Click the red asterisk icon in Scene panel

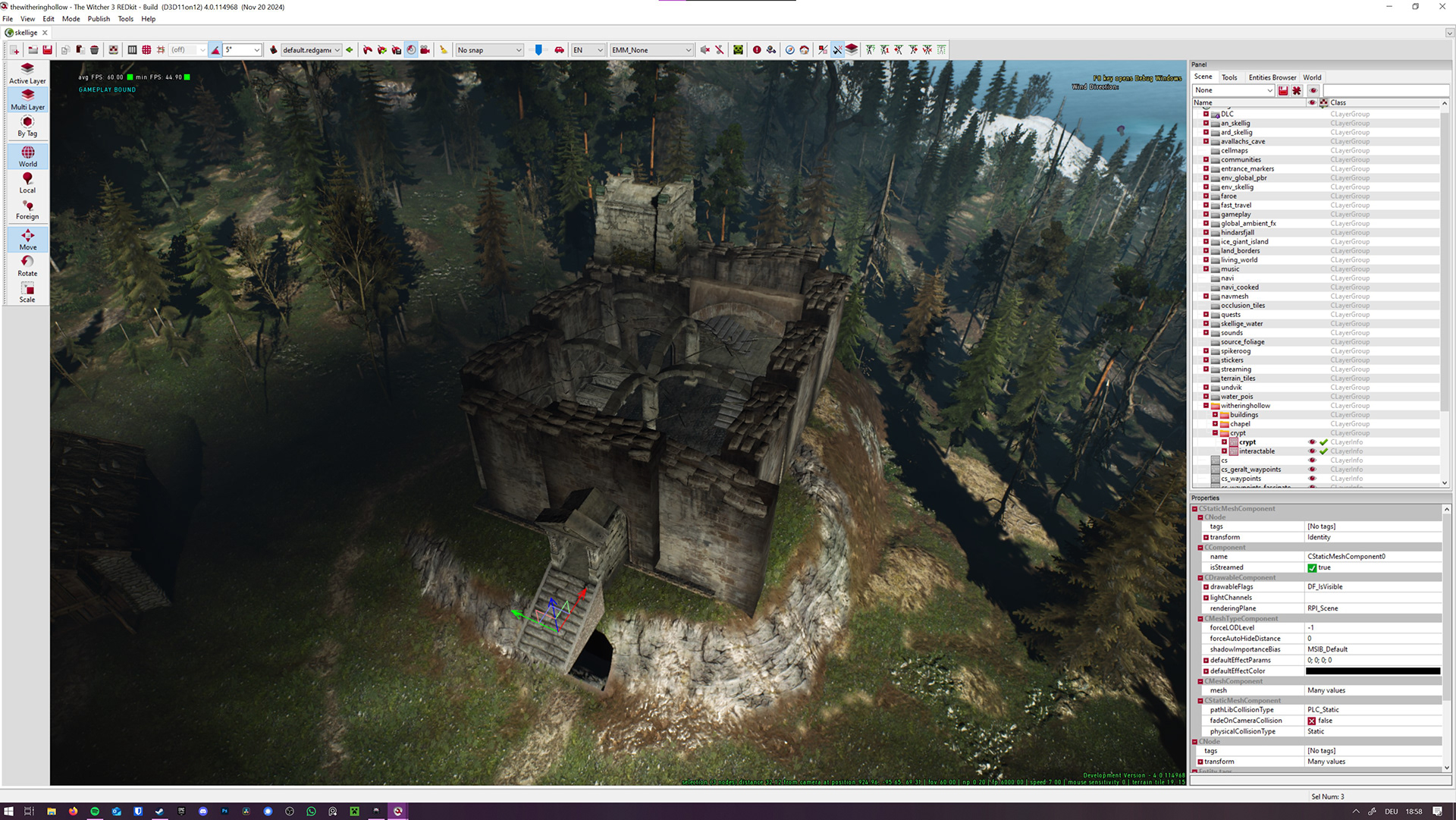[1297, 90]
